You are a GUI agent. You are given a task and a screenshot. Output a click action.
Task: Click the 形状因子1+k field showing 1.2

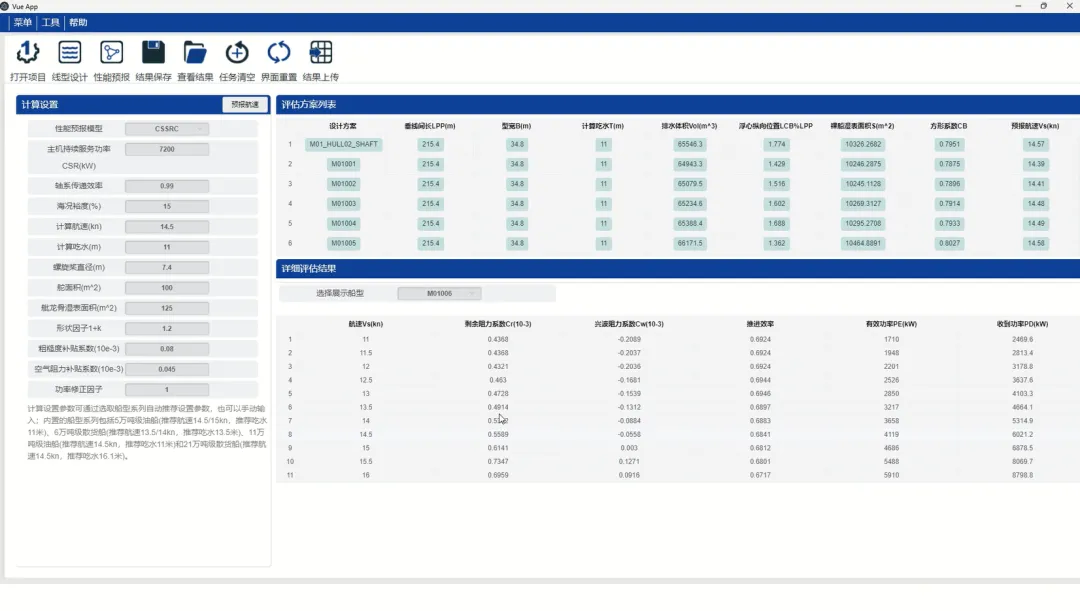click(x=167, y=329)
